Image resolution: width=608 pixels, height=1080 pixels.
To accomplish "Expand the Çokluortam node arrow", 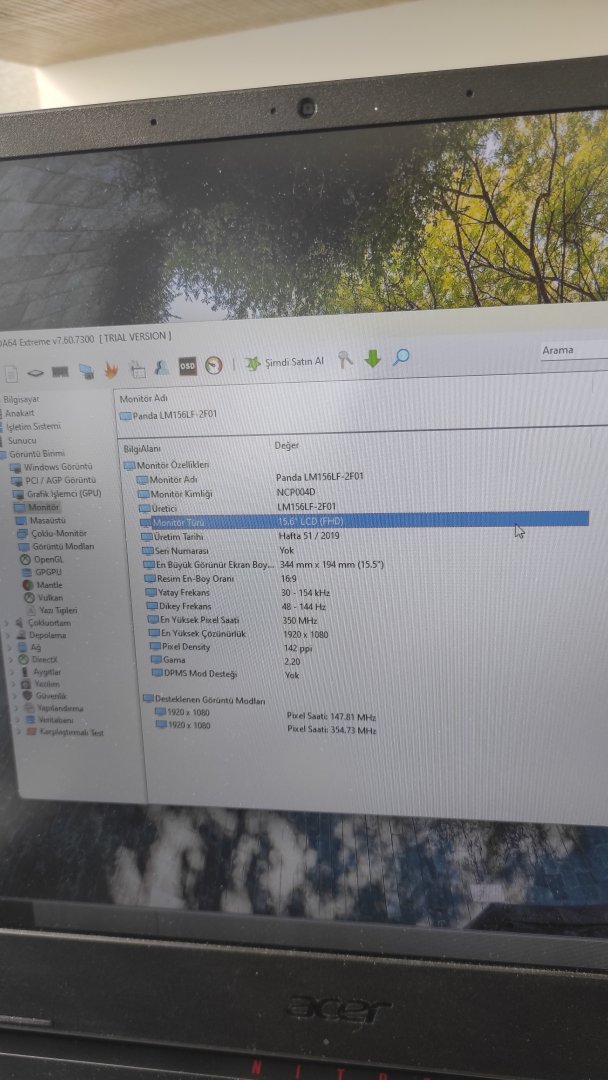I will pyautogui.click(x=7, y=623).
